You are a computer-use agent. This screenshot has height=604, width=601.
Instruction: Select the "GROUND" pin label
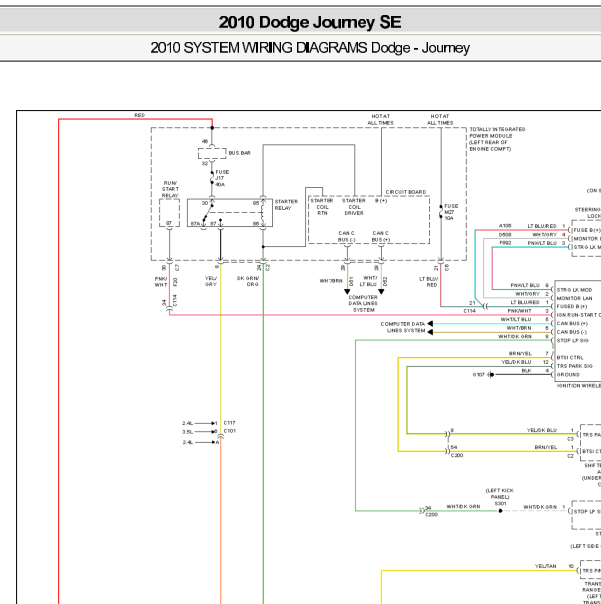click(568, 374)
